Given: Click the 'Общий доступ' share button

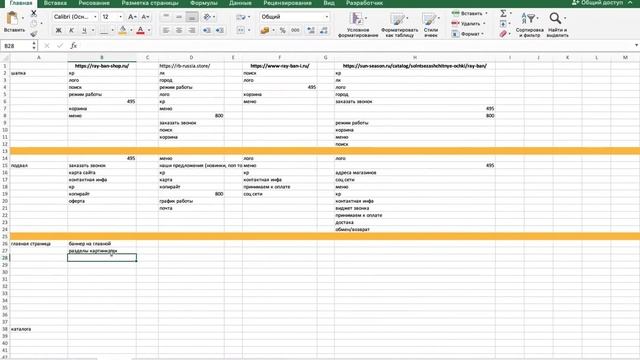Looking at the screenshot, I should pos(597,3).
